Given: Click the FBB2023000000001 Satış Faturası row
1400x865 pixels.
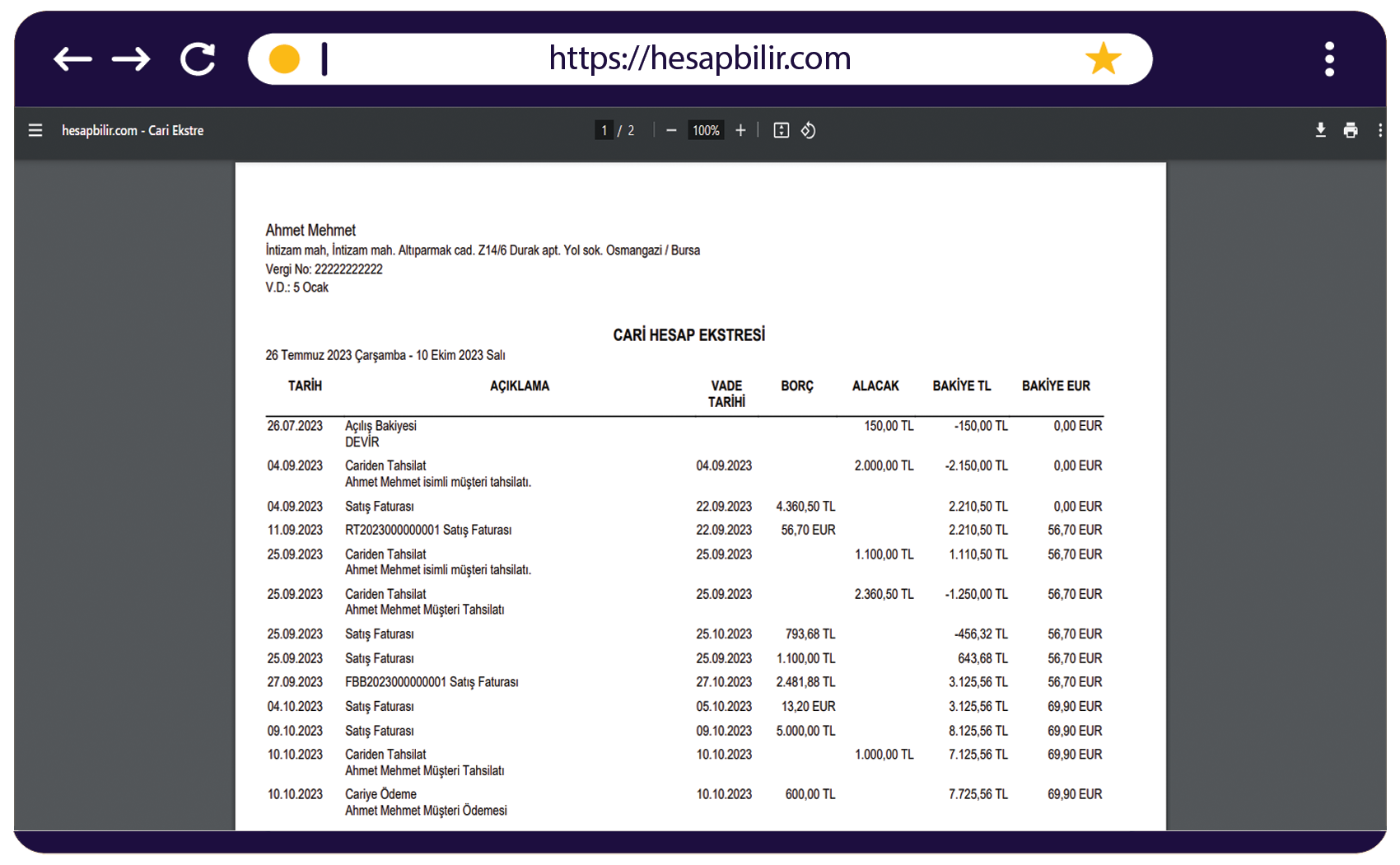Looking at the screenshot, I should pyautogui.click(x=432, y=682).
